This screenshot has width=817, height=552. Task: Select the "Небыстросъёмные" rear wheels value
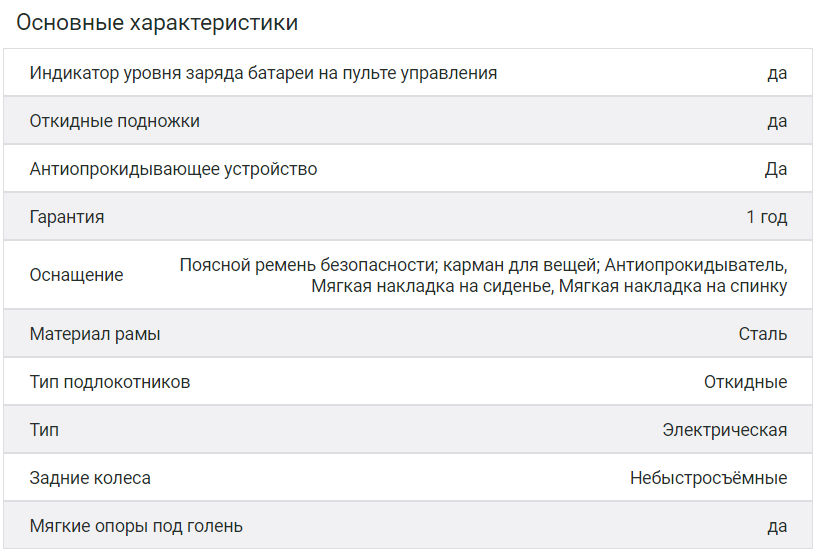tap(708, 478)
